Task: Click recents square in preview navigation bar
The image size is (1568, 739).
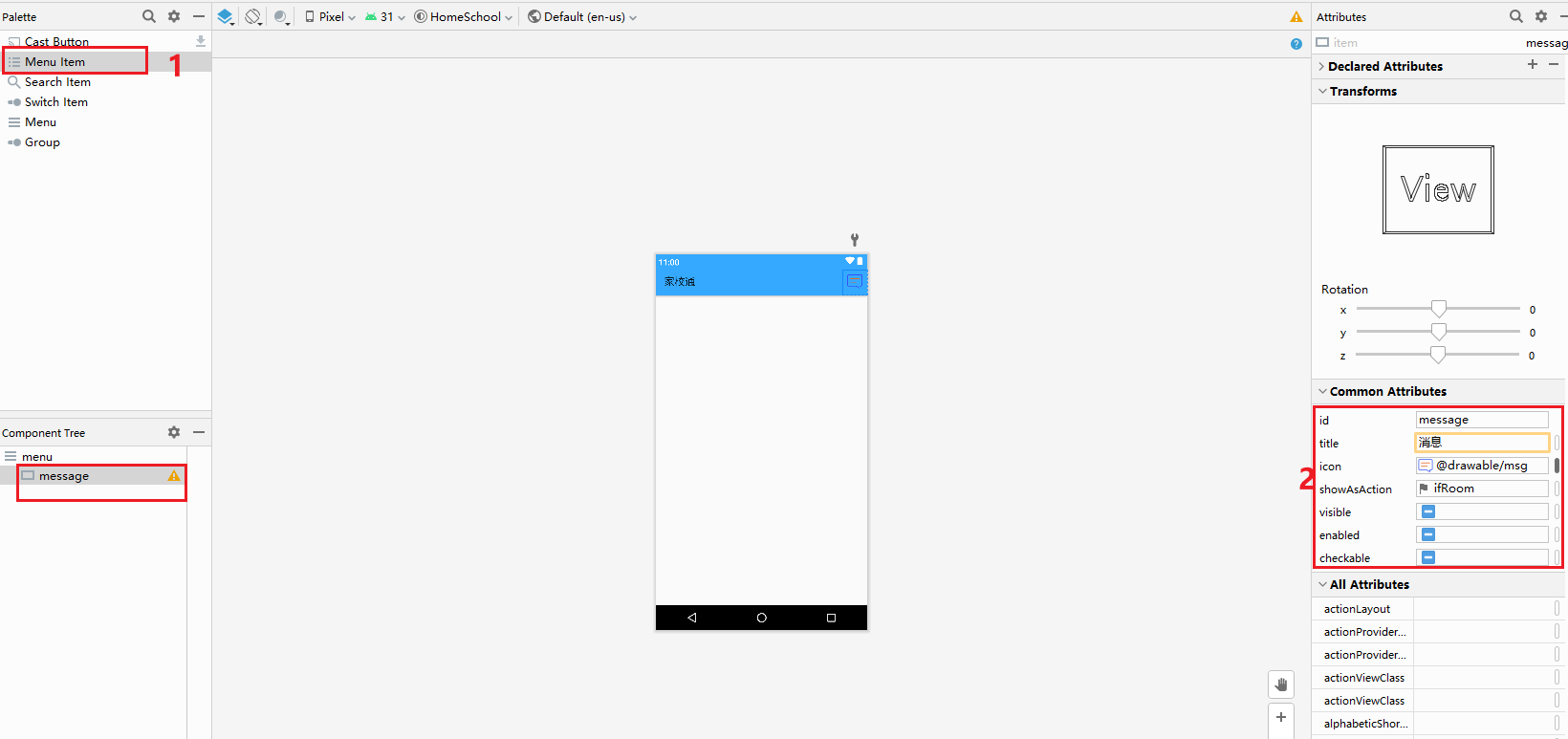Action: pos(832,618)
